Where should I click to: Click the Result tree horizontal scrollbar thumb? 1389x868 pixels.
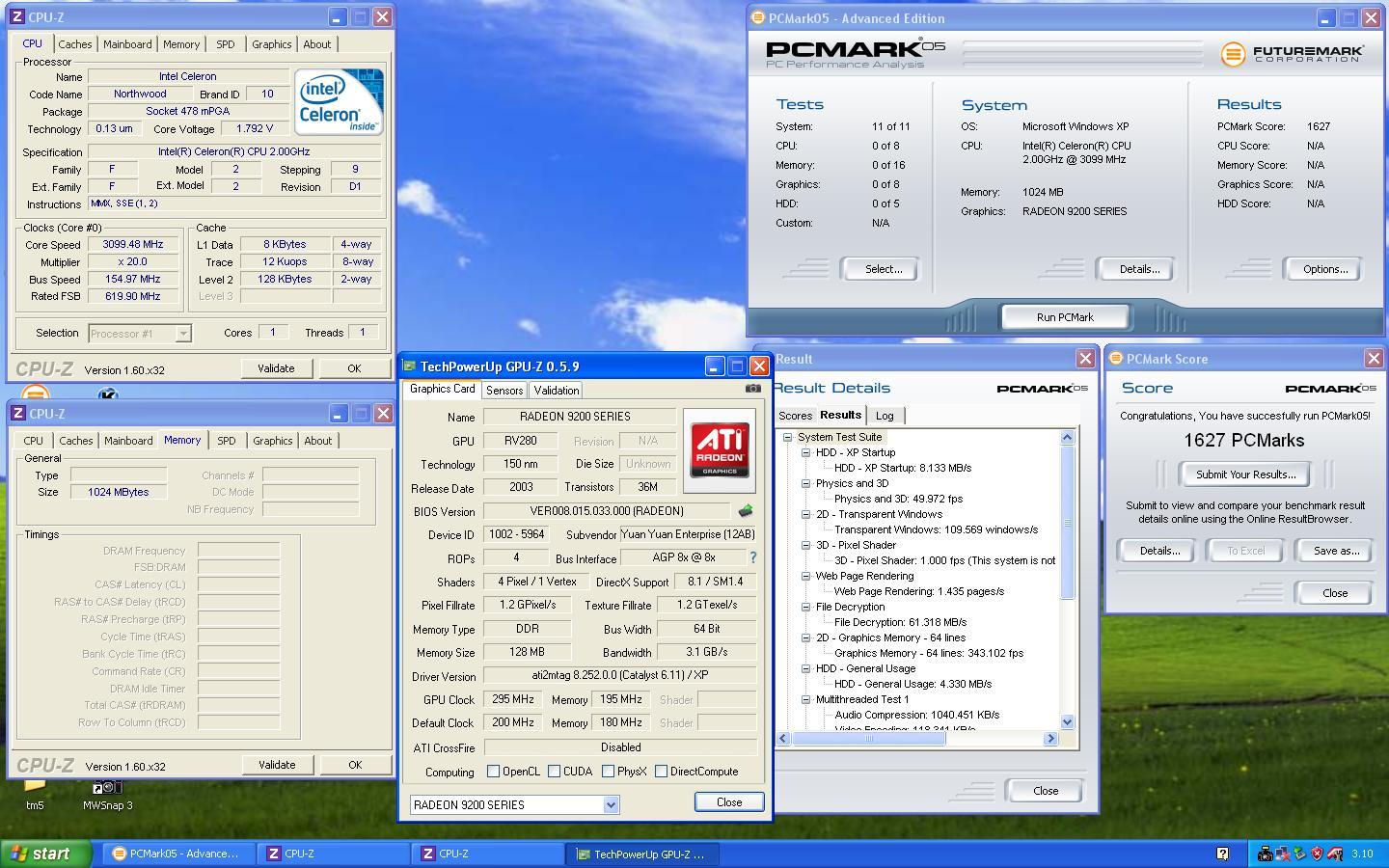pos(868,739)
